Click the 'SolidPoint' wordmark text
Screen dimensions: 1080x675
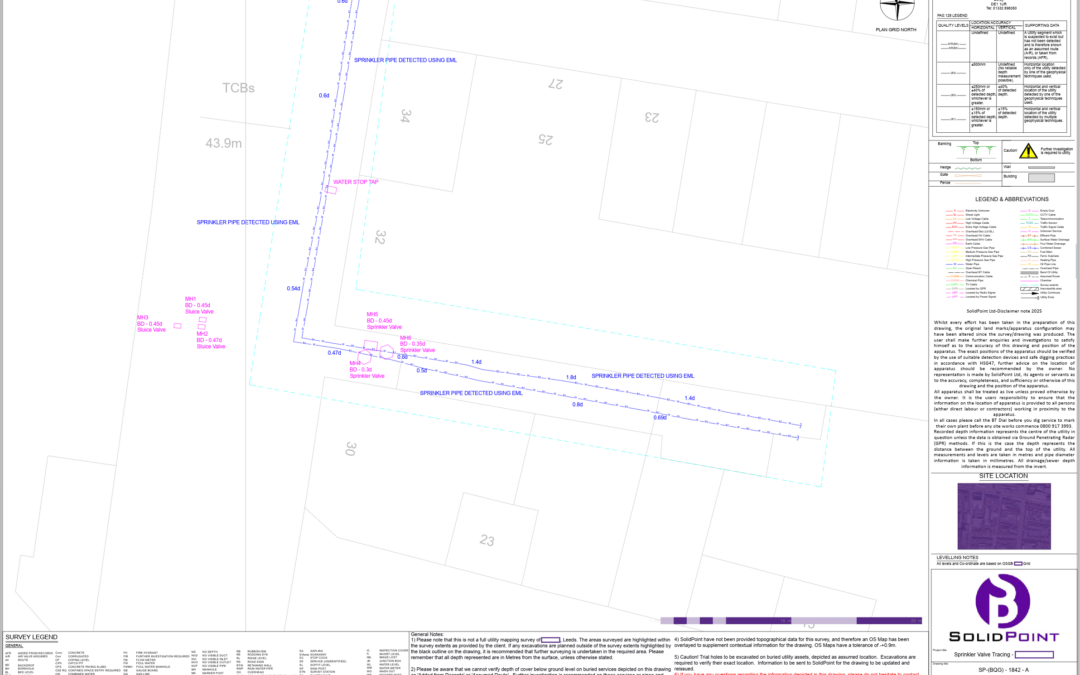coord(1004,637)
